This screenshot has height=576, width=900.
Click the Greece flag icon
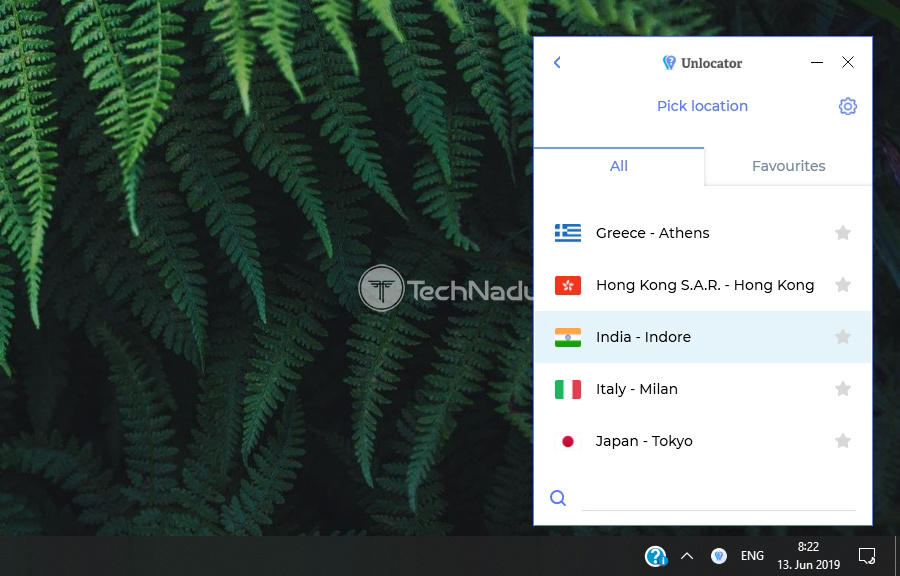pos(568,233)
